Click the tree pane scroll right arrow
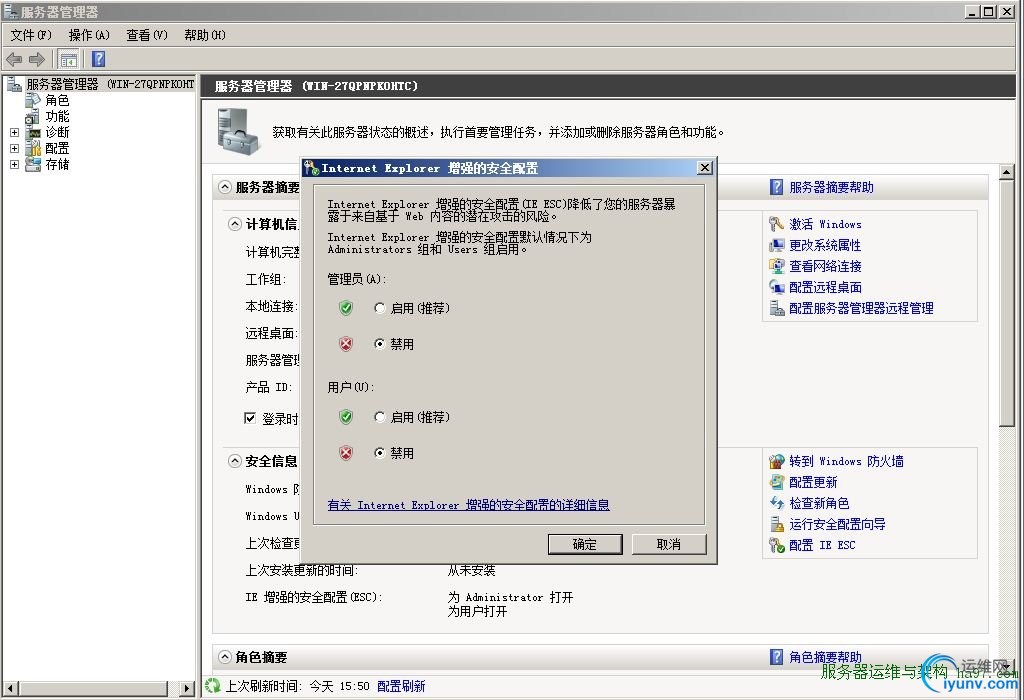Viewport: 1024px width, 700px height. coord(187,688)
